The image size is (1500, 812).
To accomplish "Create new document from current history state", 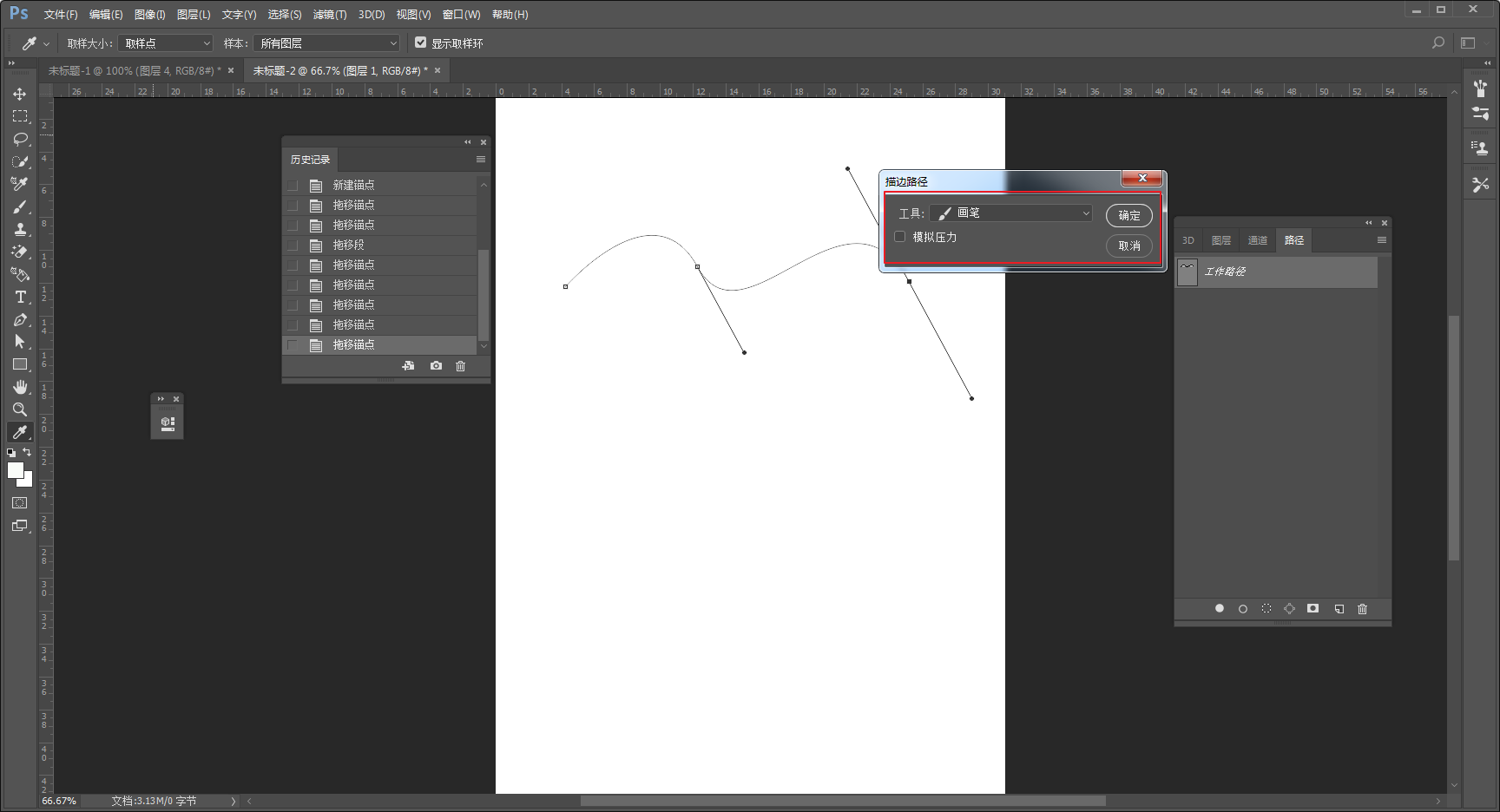I will coord(408,366).
